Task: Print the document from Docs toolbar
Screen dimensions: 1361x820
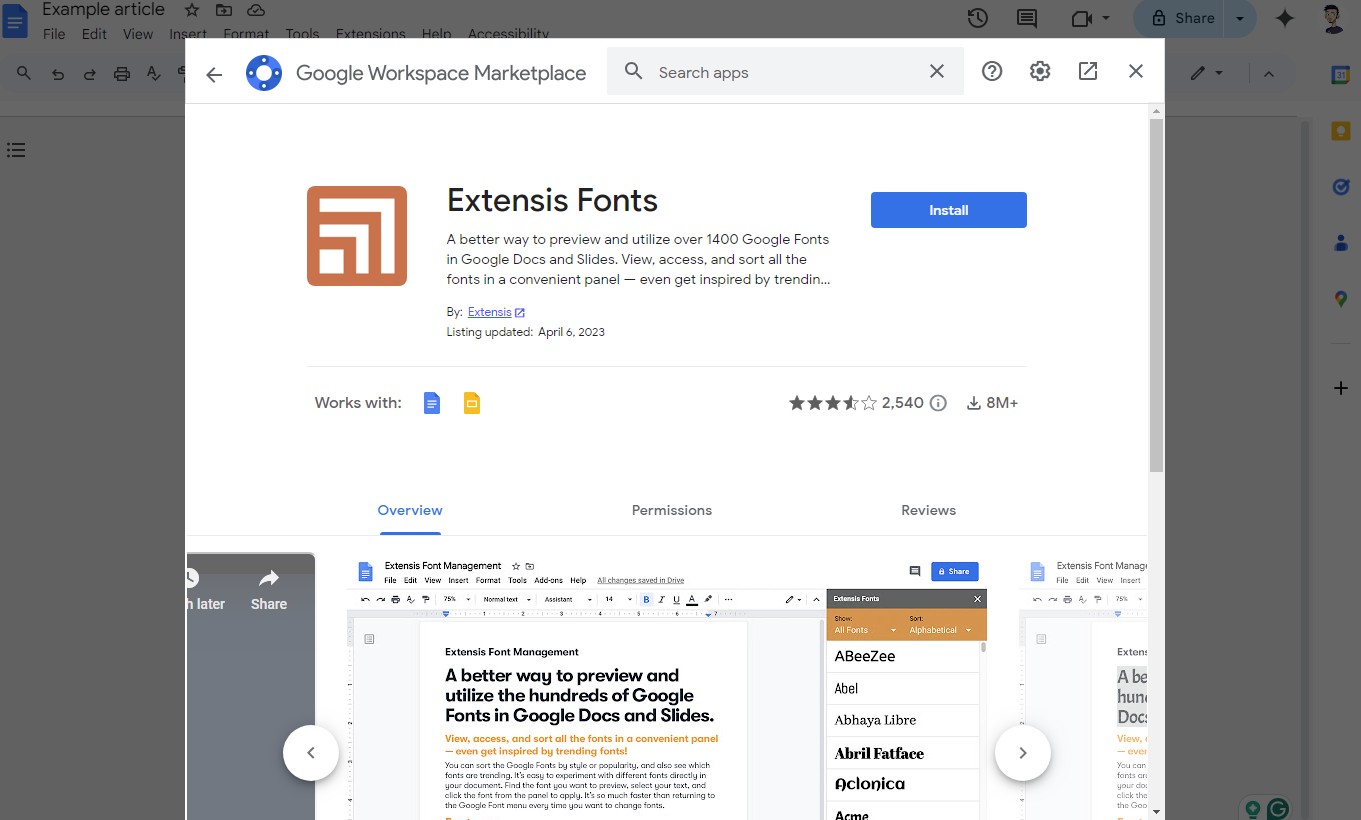Action: tap(122, 73)
